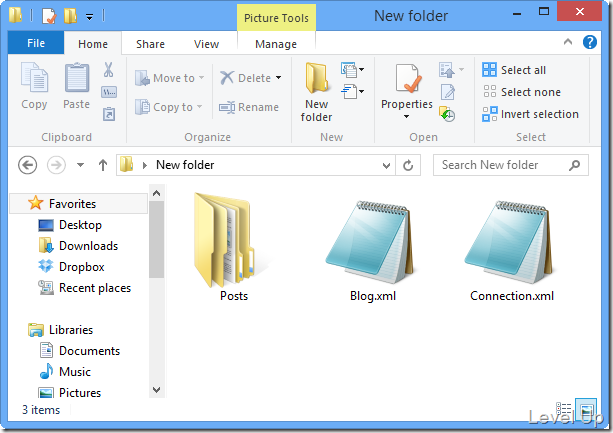Select the Connection.xml file

pyautogui.click(x=512, y=250)
